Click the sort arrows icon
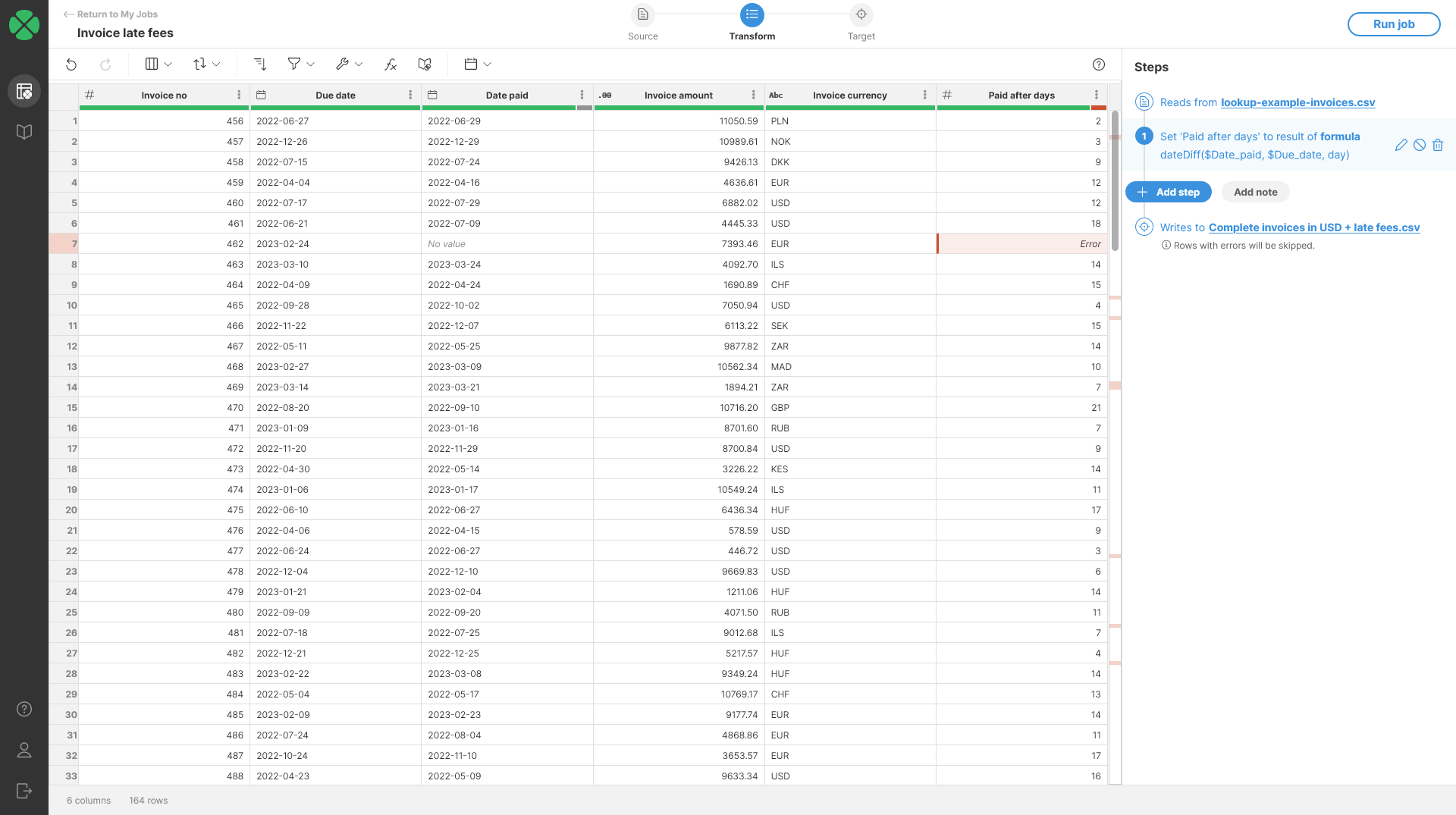The image size is (1456, 815). coord(200,64)
